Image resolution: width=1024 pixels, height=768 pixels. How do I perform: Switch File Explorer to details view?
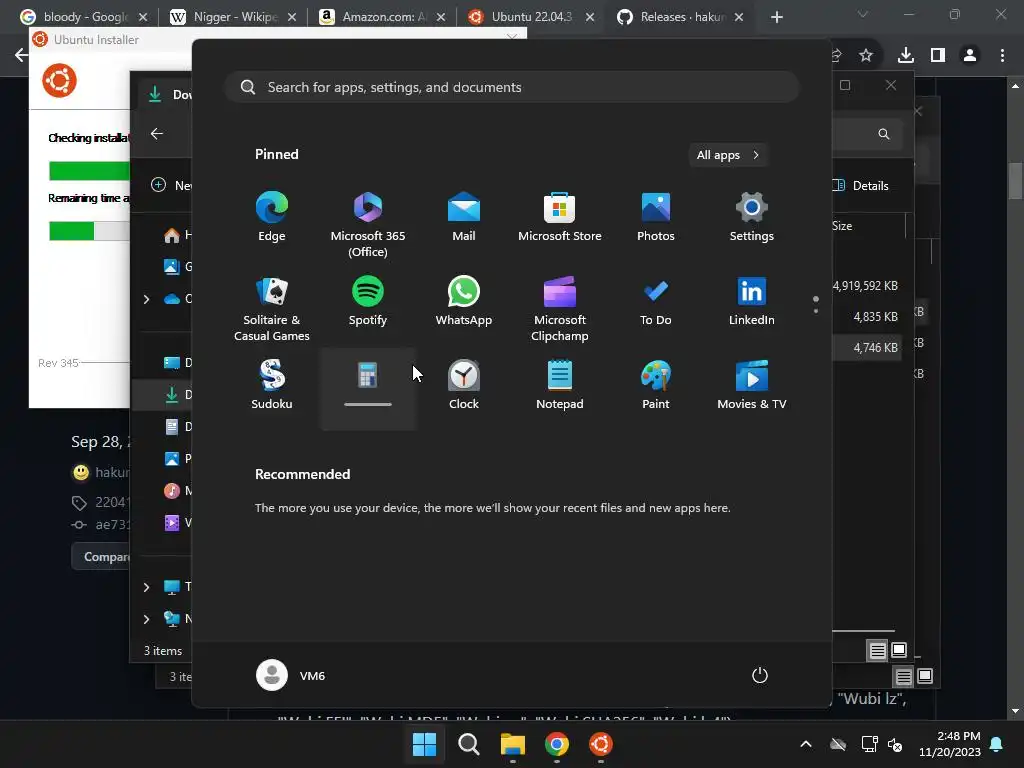tap(878, 650)
